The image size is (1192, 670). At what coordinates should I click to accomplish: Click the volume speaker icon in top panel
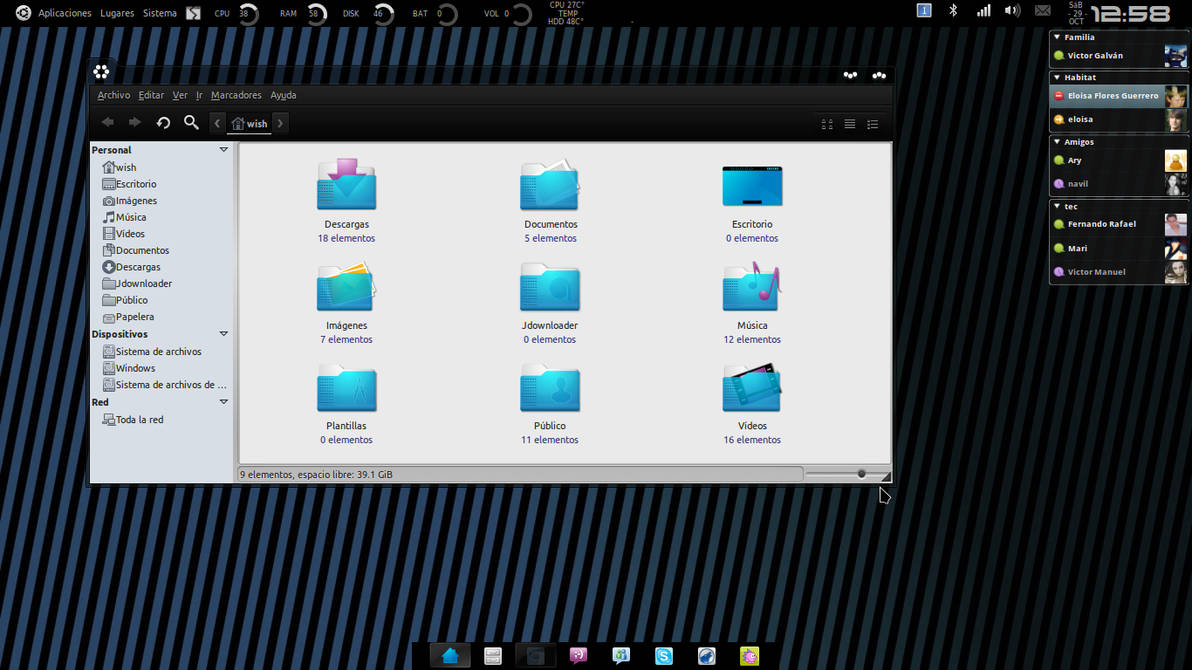click(x=1012, y=11)
